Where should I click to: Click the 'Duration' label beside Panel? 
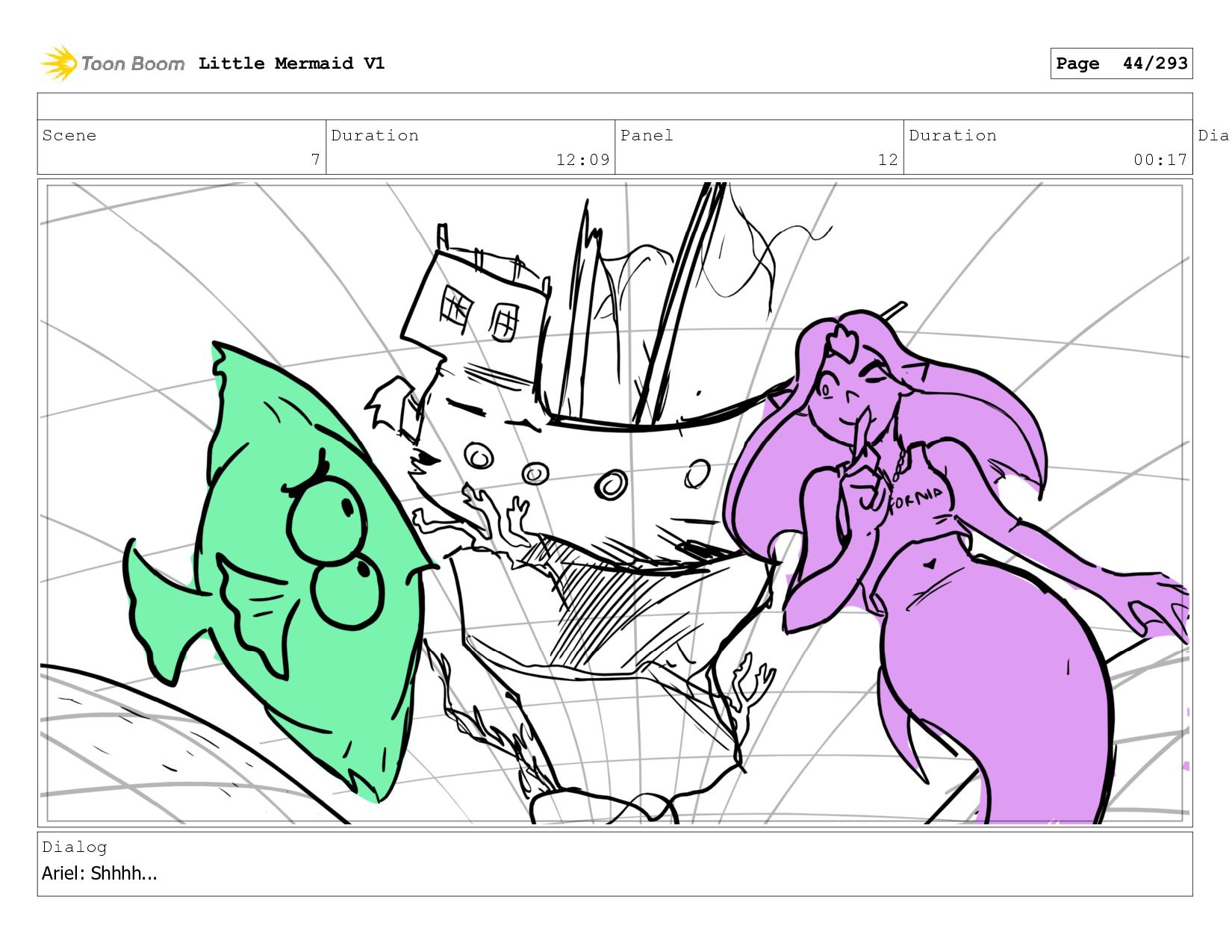[x=953, y=135]
